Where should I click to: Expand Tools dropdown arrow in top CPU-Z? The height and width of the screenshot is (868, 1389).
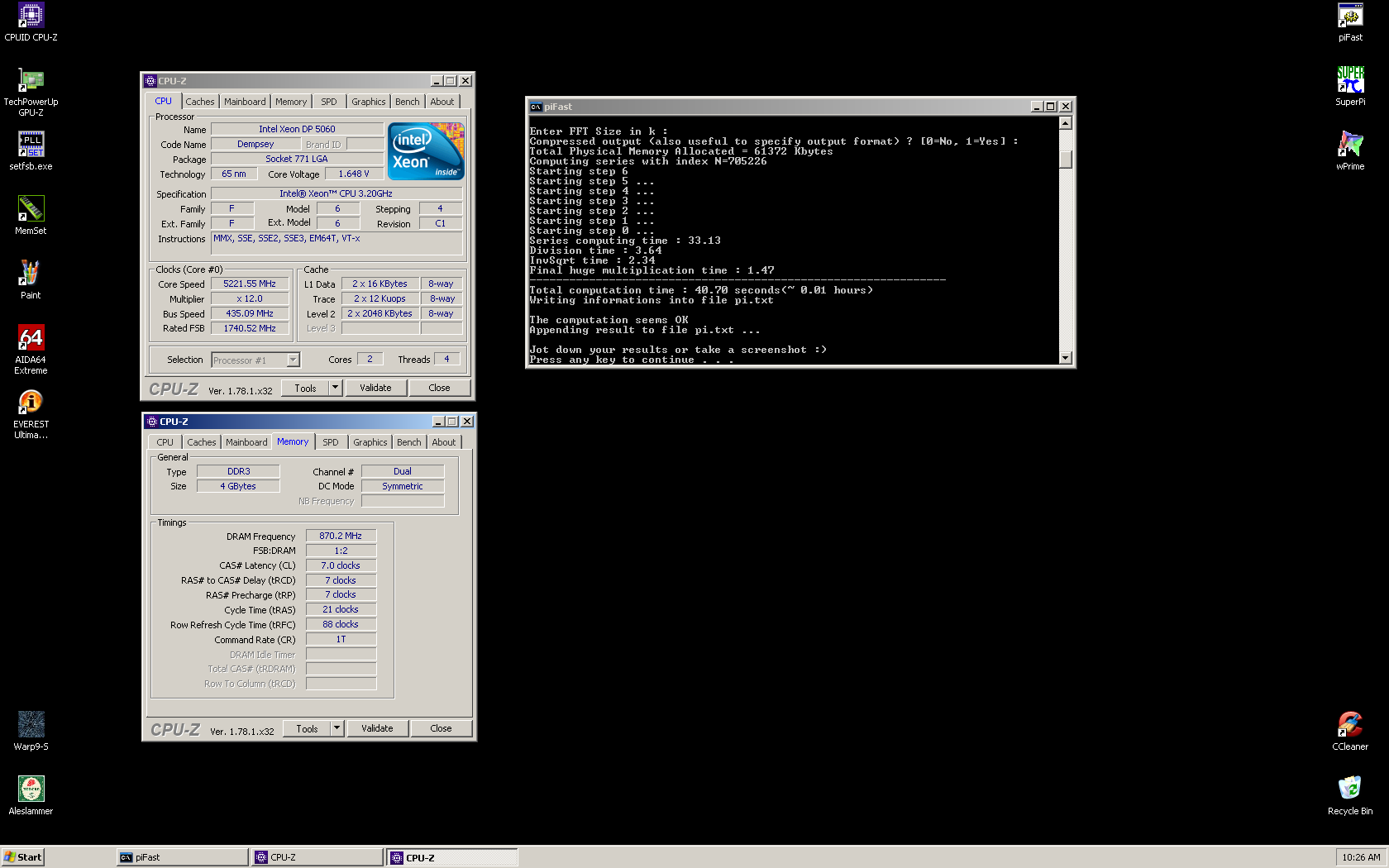pos(335,388)
